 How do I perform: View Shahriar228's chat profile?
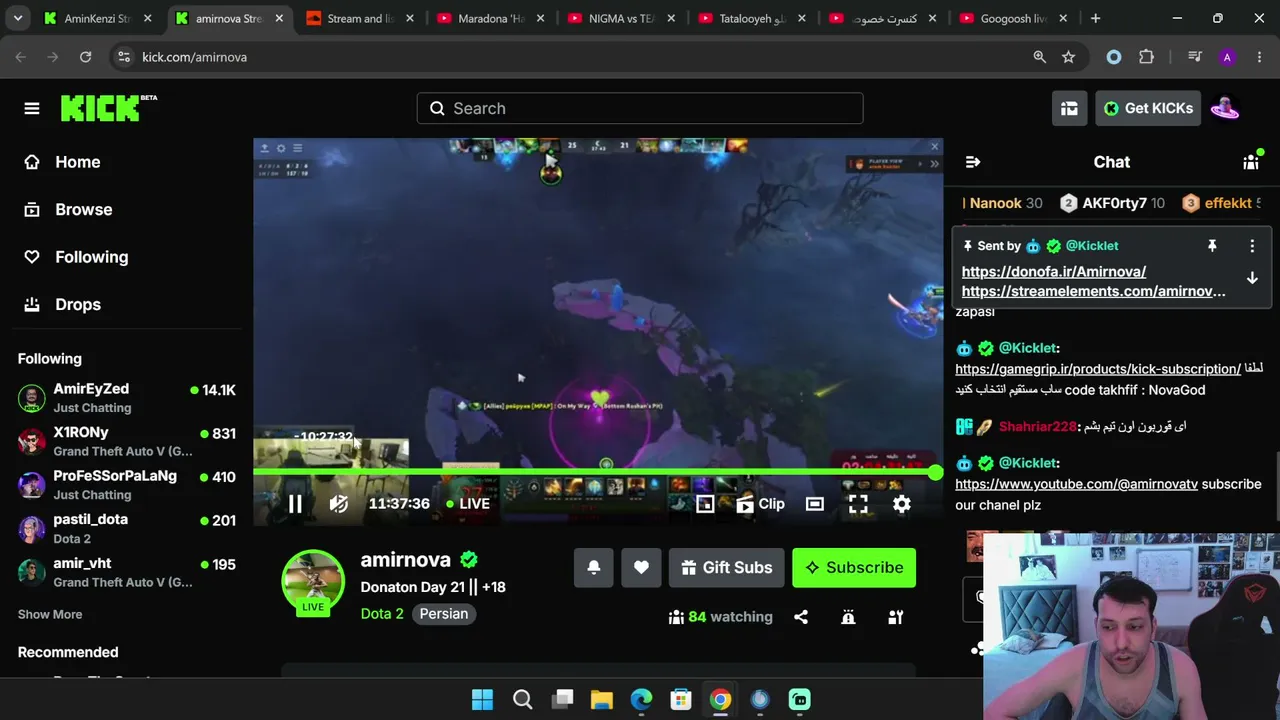(x=1038, y=427)
